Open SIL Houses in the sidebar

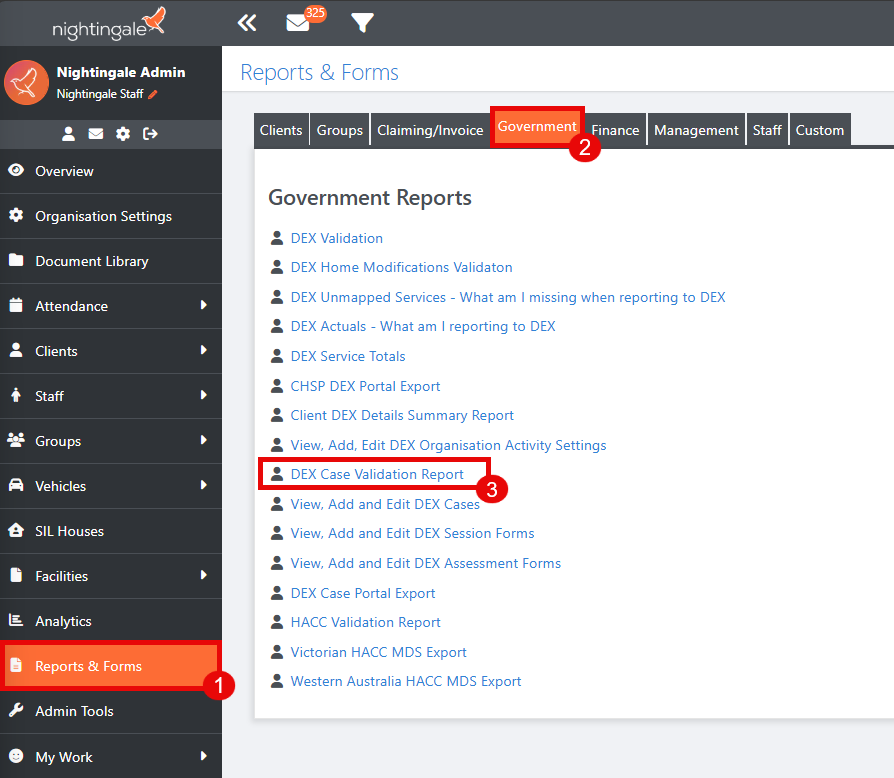pos(111,531)
